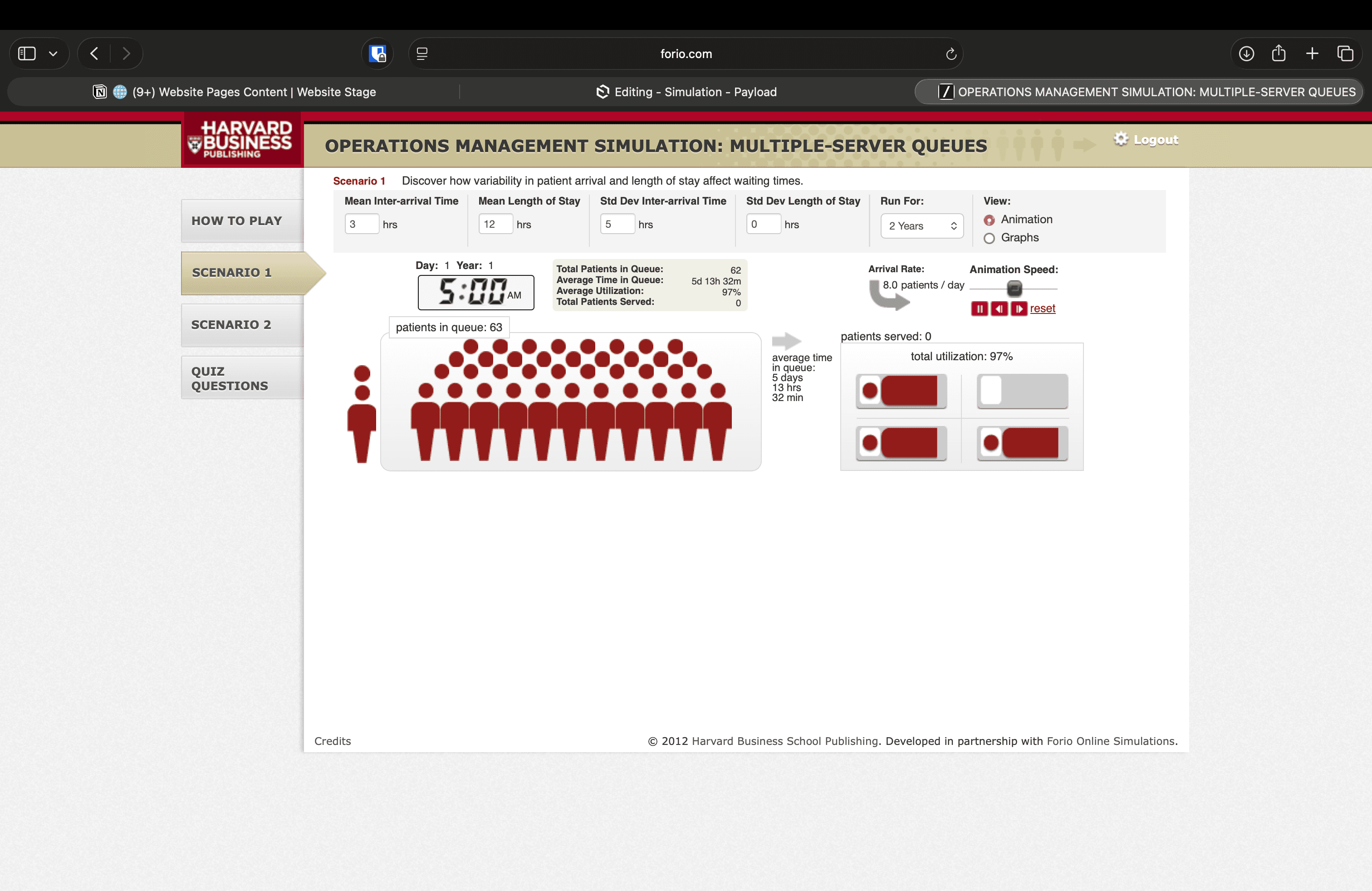Click the Logout gear icon
The image size is (1372, 891).
point(1120,139)
